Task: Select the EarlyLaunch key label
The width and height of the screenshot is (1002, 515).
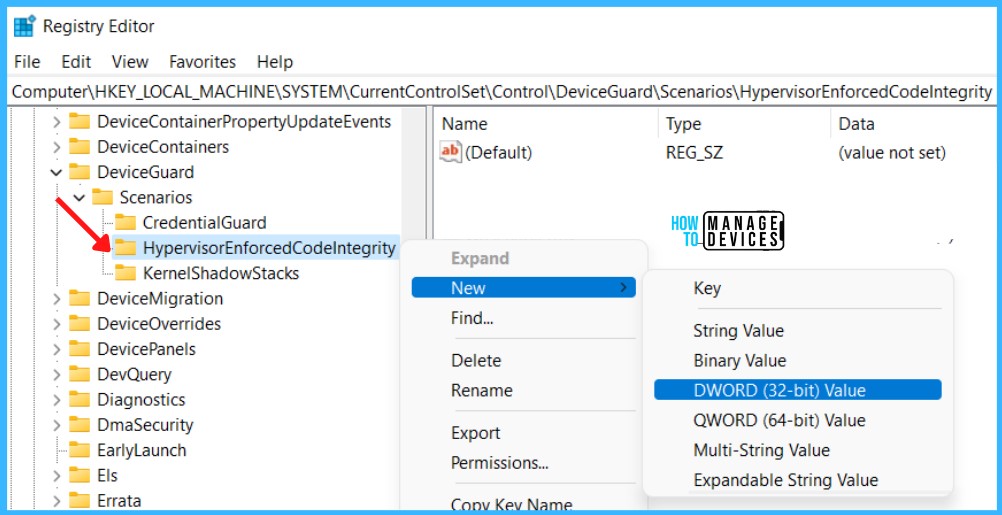Action: [x=141, y=450]
